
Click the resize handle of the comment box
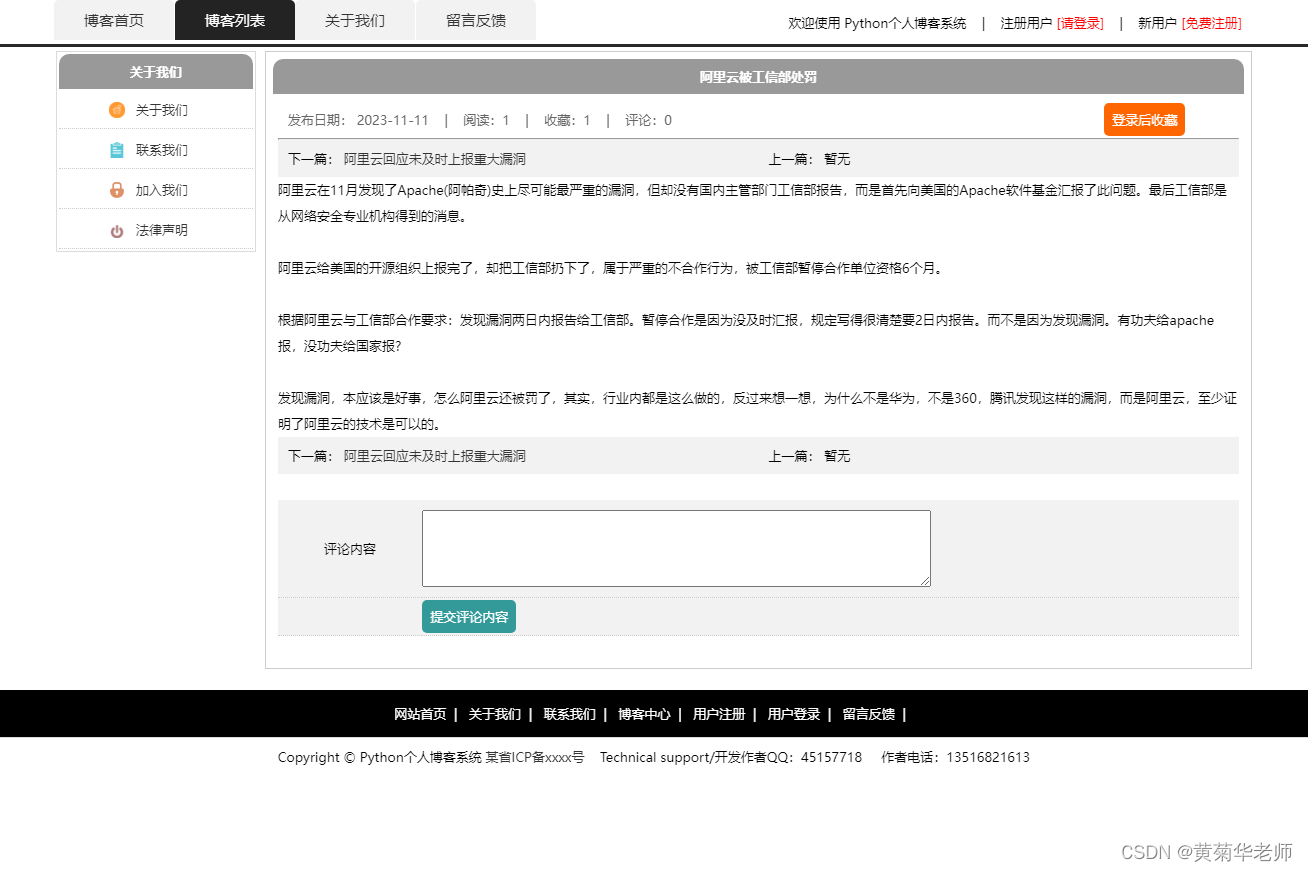coord(925,581)
